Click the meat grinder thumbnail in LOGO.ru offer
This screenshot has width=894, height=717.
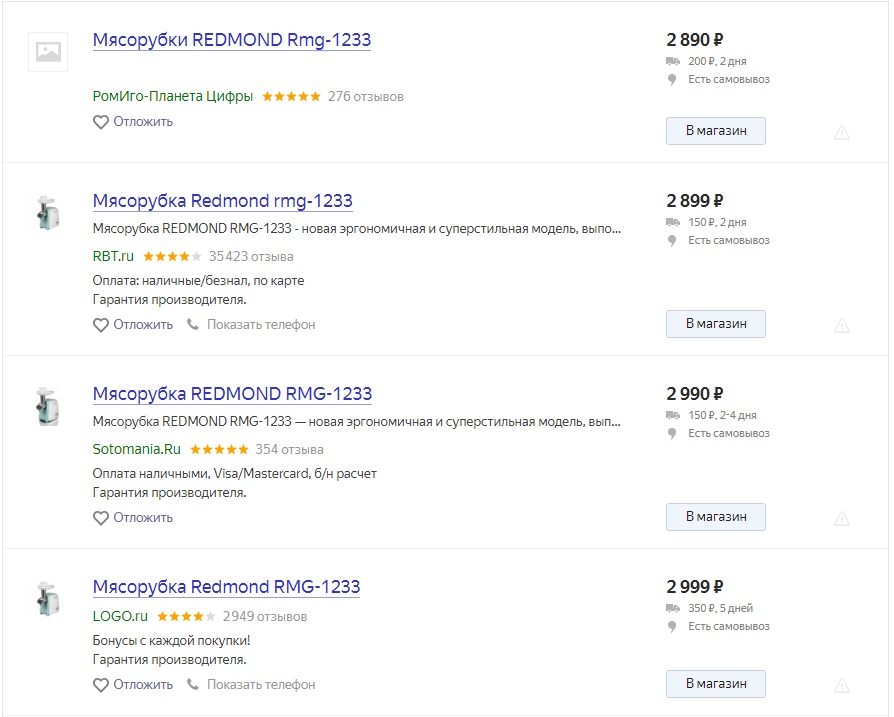(x=47, y=598)
